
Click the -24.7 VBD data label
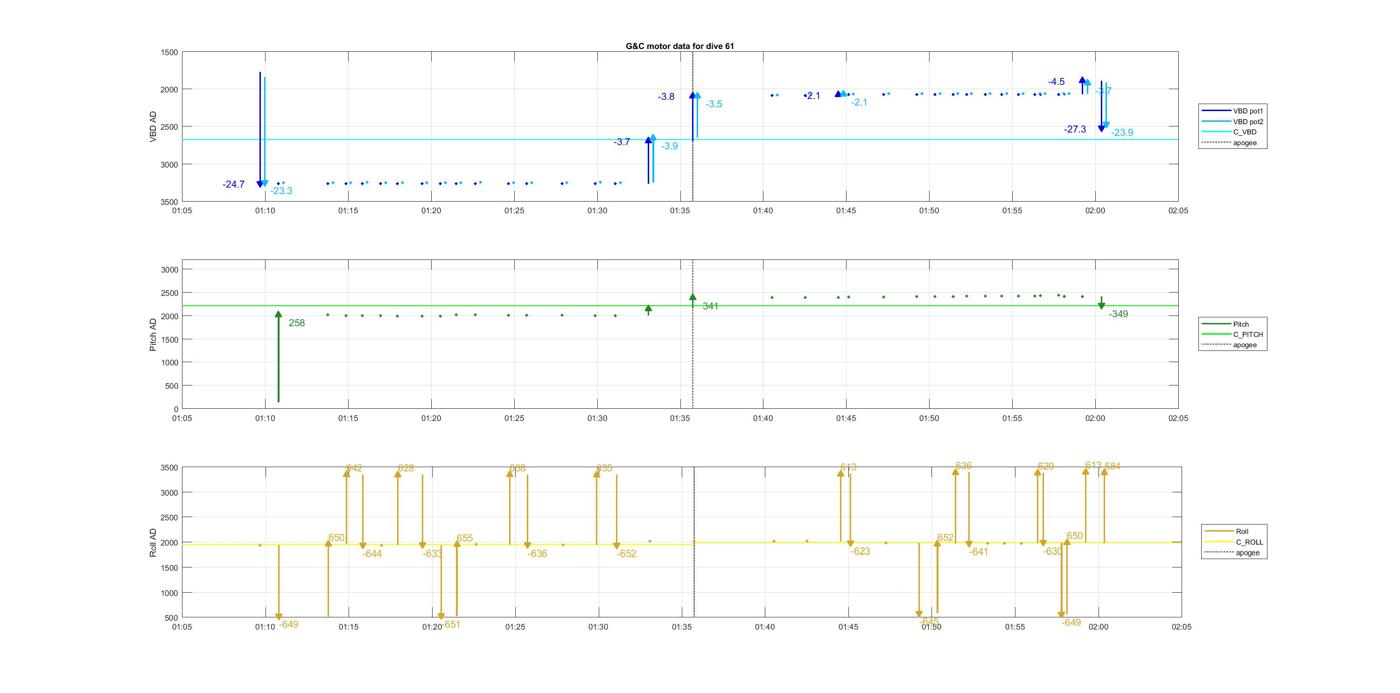pyautogui.click(x=234, y=185)
